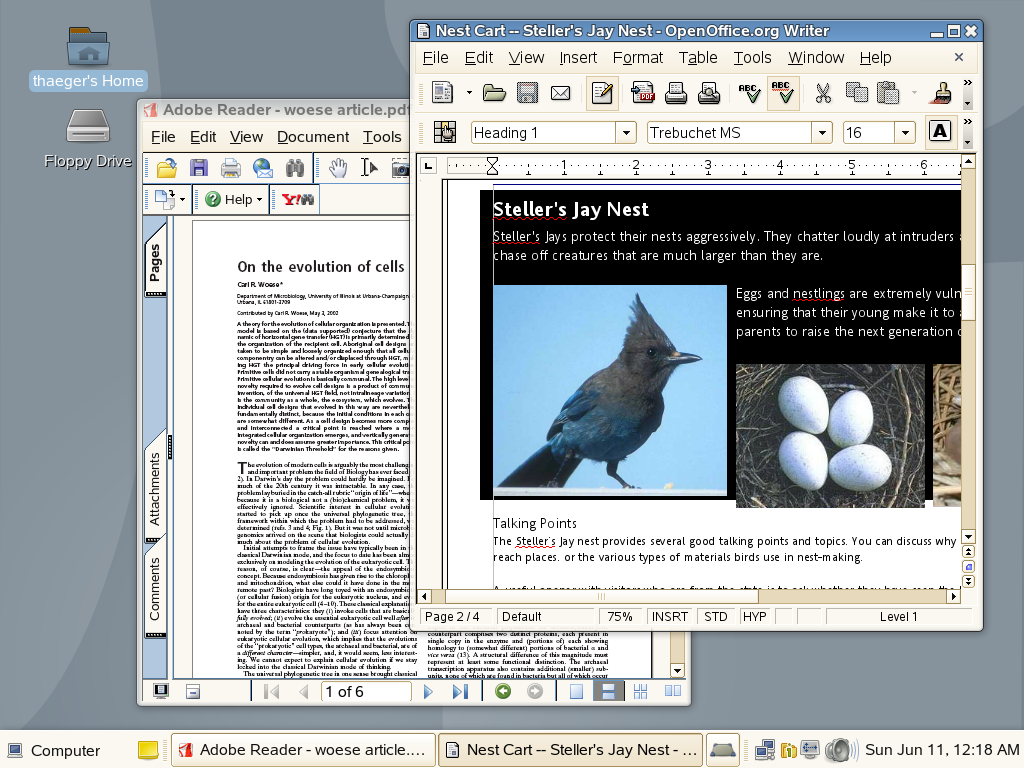
Task: Click the Cut scissors icon
Action: point(823,93)
